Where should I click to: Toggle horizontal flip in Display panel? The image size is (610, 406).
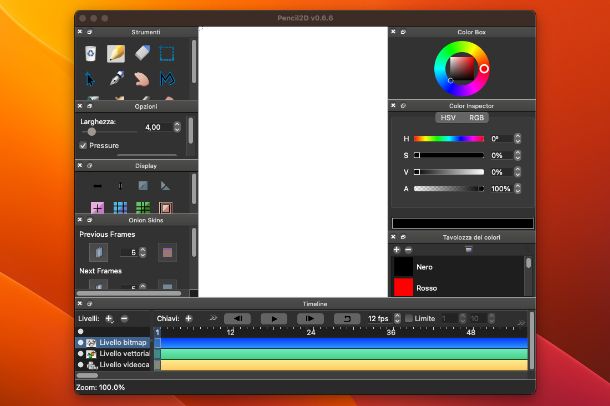[x=97, y=186]
